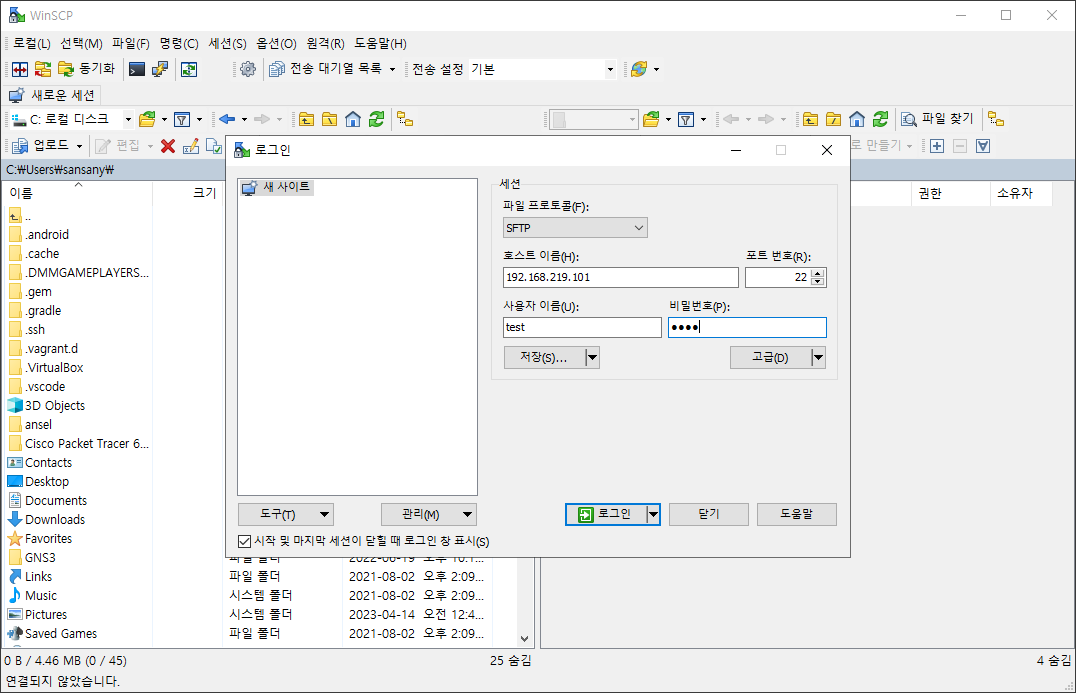The width and height of the screenshot is (1076, 693).
Task: Refresh the local panel
Action: point(376,119)
